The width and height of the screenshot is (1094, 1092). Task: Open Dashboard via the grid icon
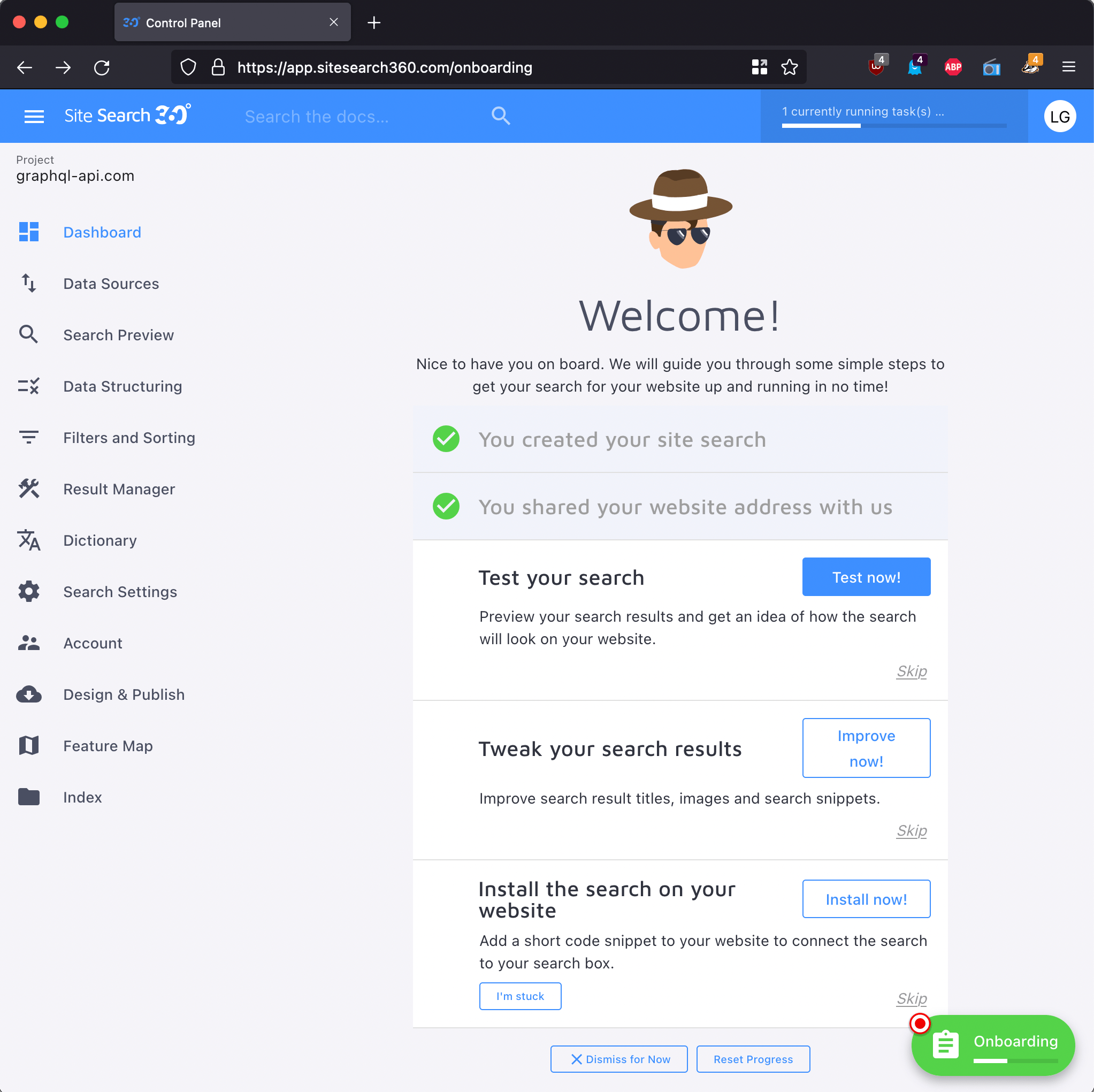point(29,232)
